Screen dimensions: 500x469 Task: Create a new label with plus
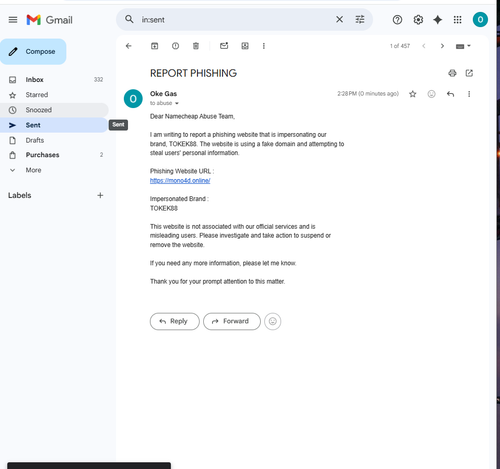click(x=100, y=195)
